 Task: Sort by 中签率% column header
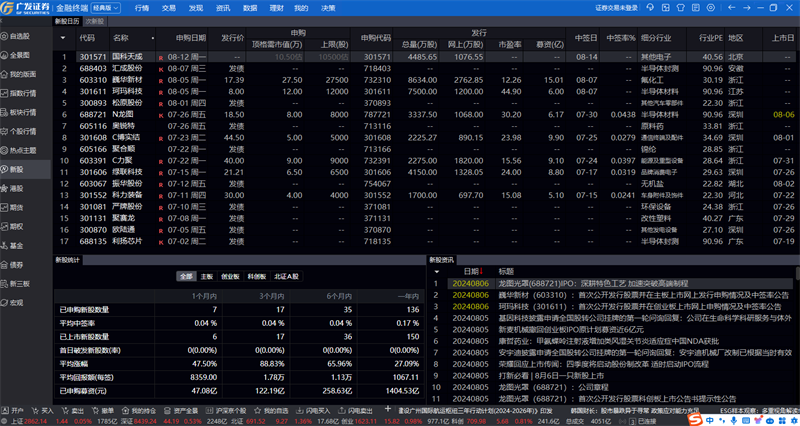[x=621, y=38]
